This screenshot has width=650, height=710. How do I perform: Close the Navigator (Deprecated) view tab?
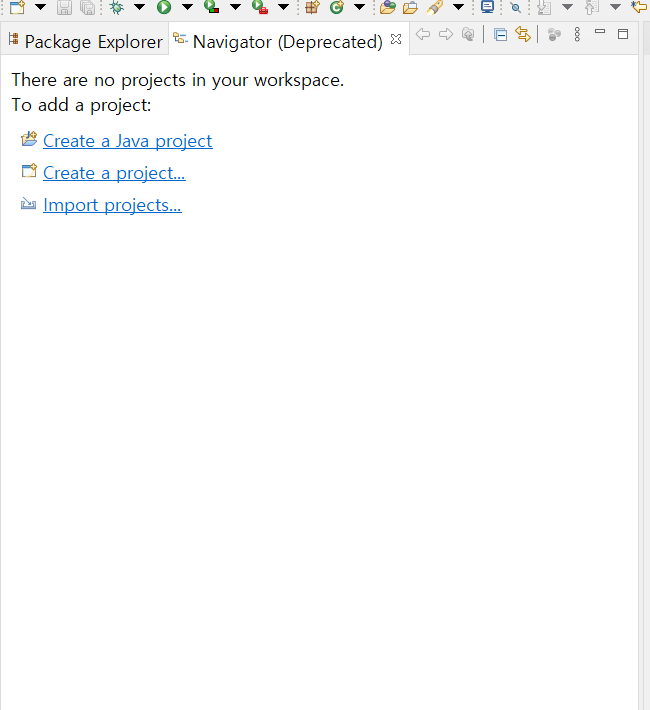pyautogui.click(x=396, y=39)
